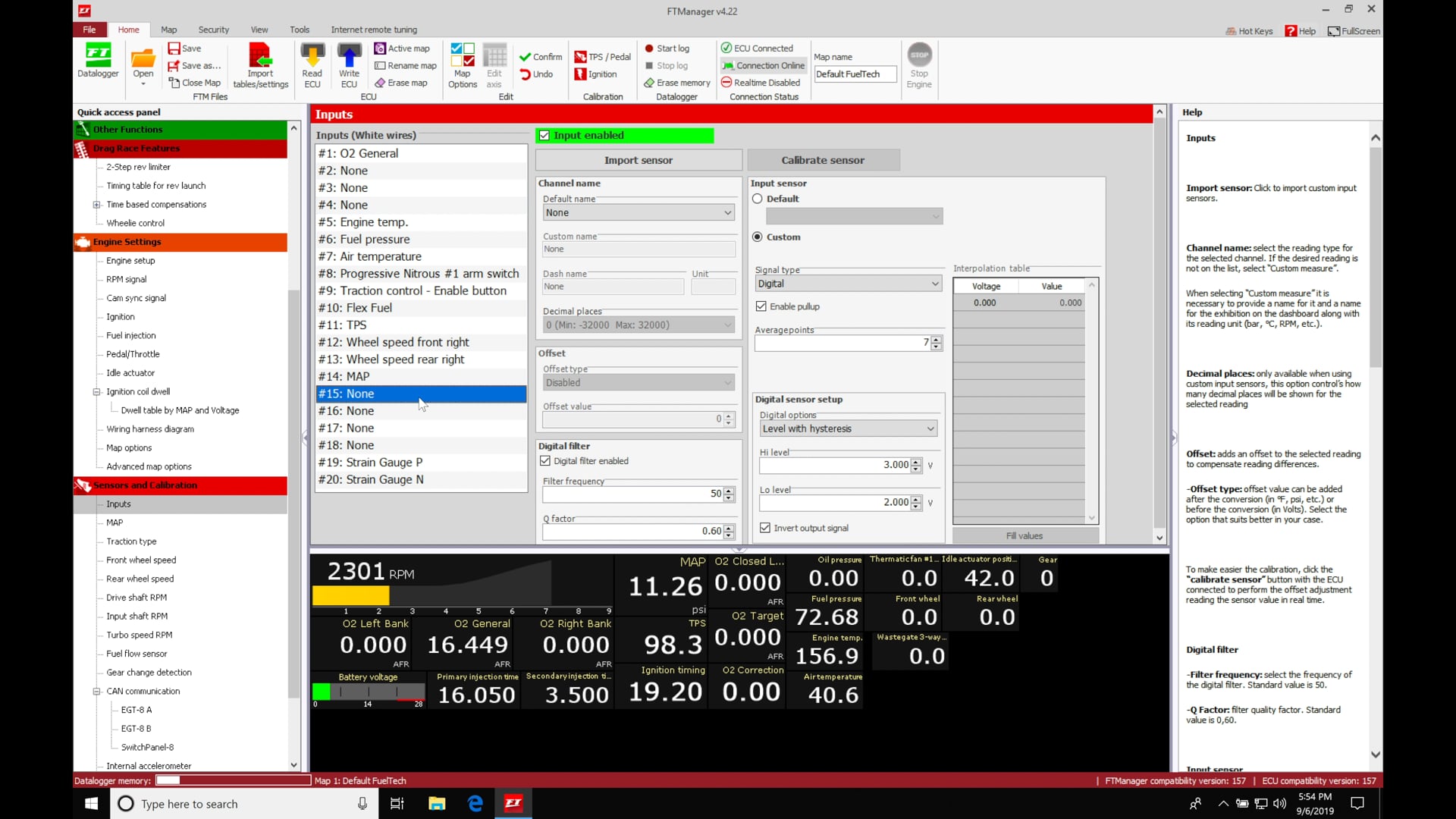
Task: Open Map Options
Action: (x=463, y=64)
